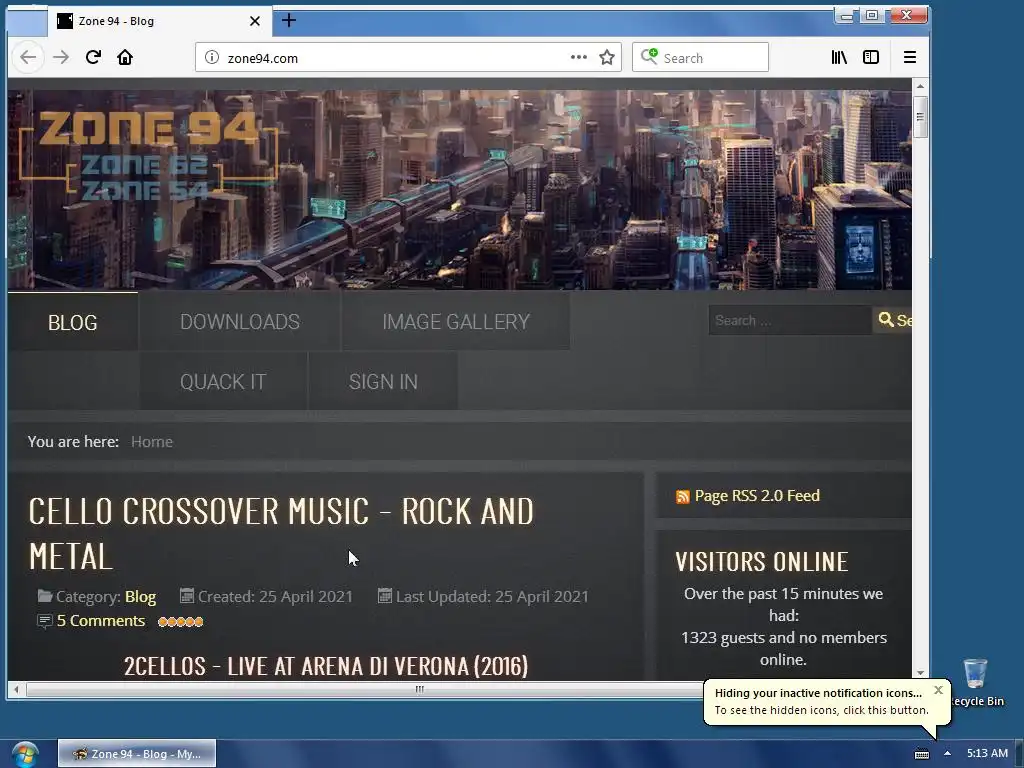Click the Created 25 April 2021 date
This screenshot has height=768, width=1024.
275,597
